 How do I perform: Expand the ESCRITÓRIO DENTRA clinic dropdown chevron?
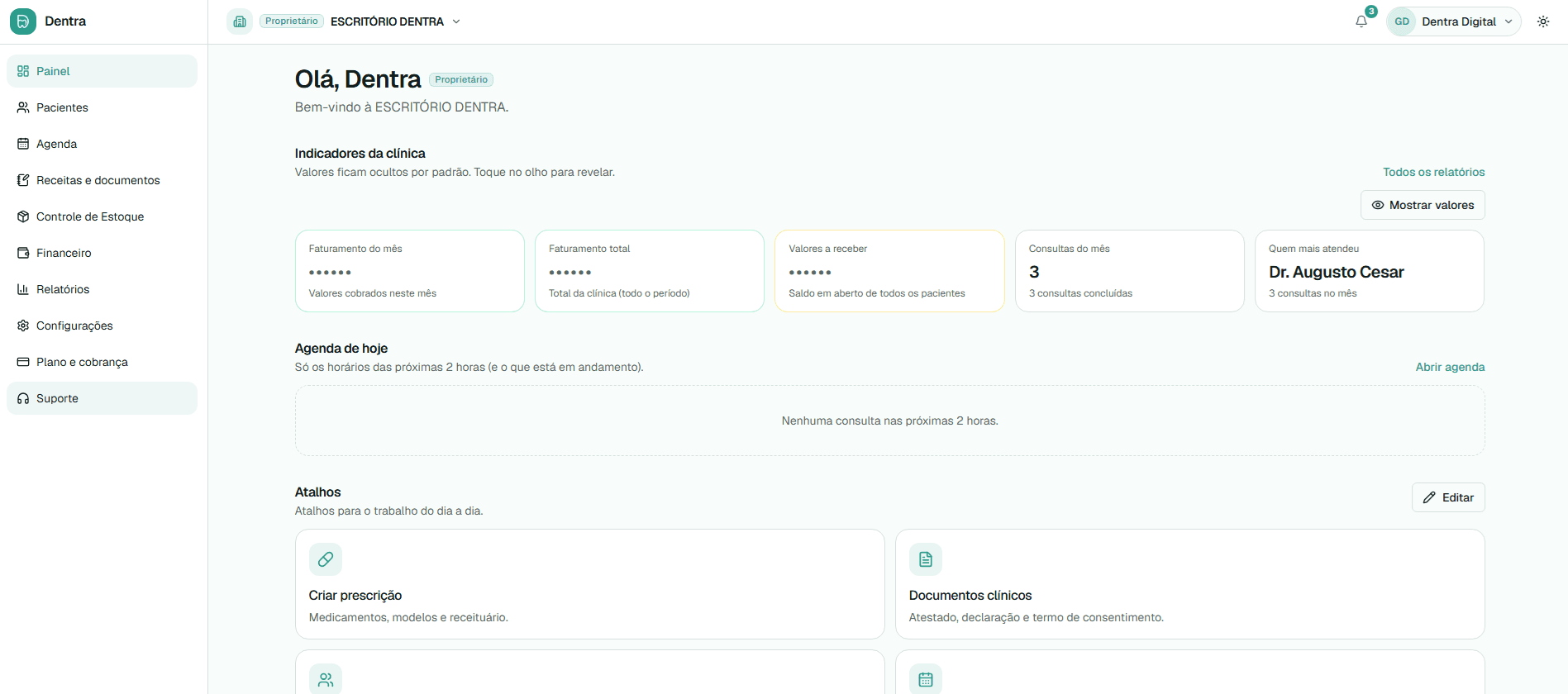(x=456, y=21)
